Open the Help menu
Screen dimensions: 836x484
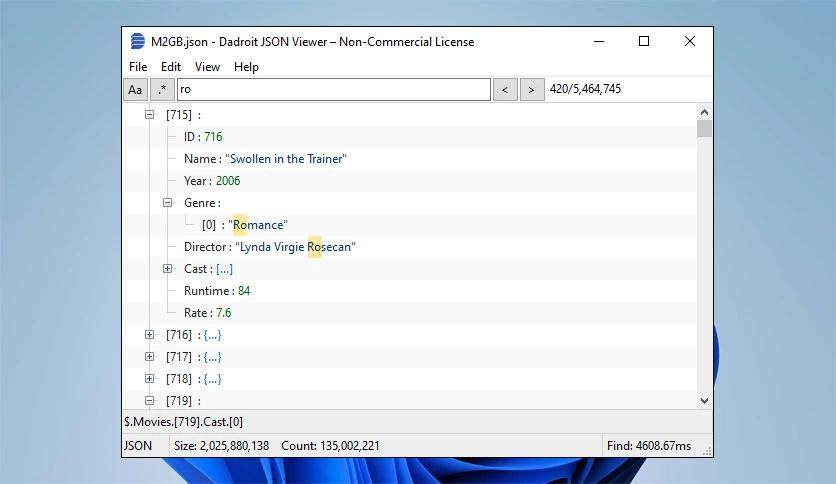246,67
